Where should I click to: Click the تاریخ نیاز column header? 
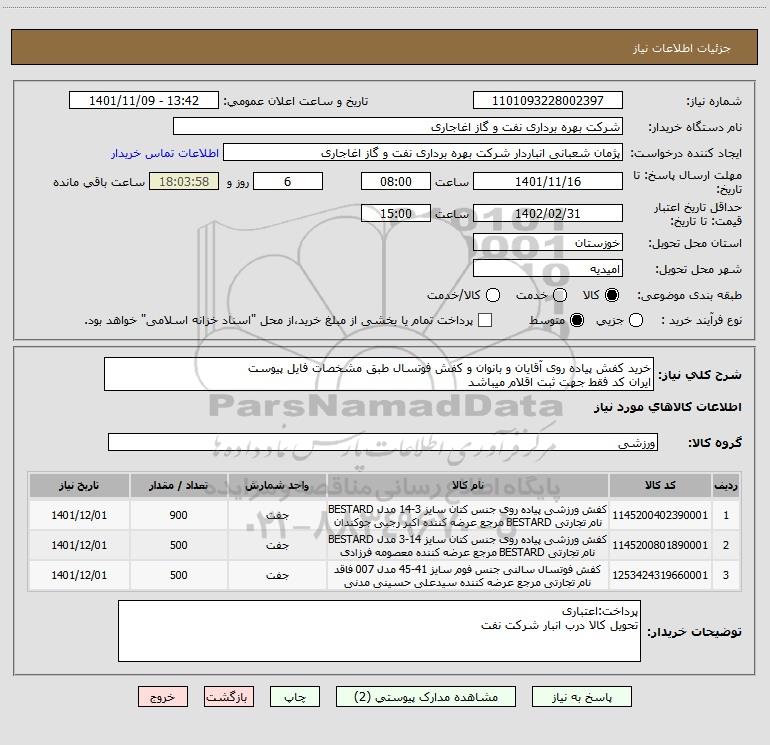point(79,485)
